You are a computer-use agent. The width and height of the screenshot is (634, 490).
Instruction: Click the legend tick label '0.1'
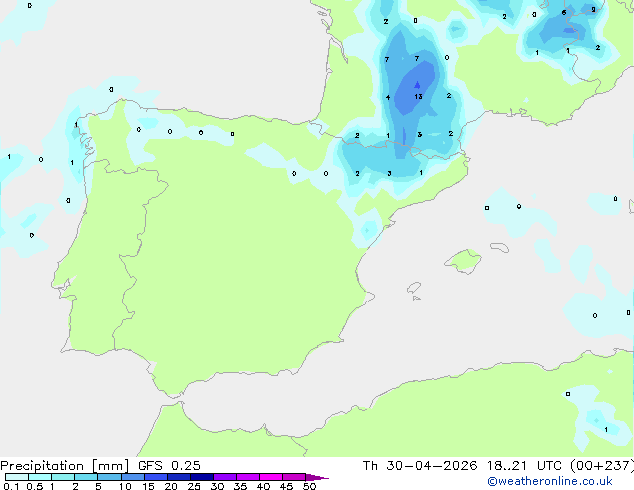(x=11, y=486)
